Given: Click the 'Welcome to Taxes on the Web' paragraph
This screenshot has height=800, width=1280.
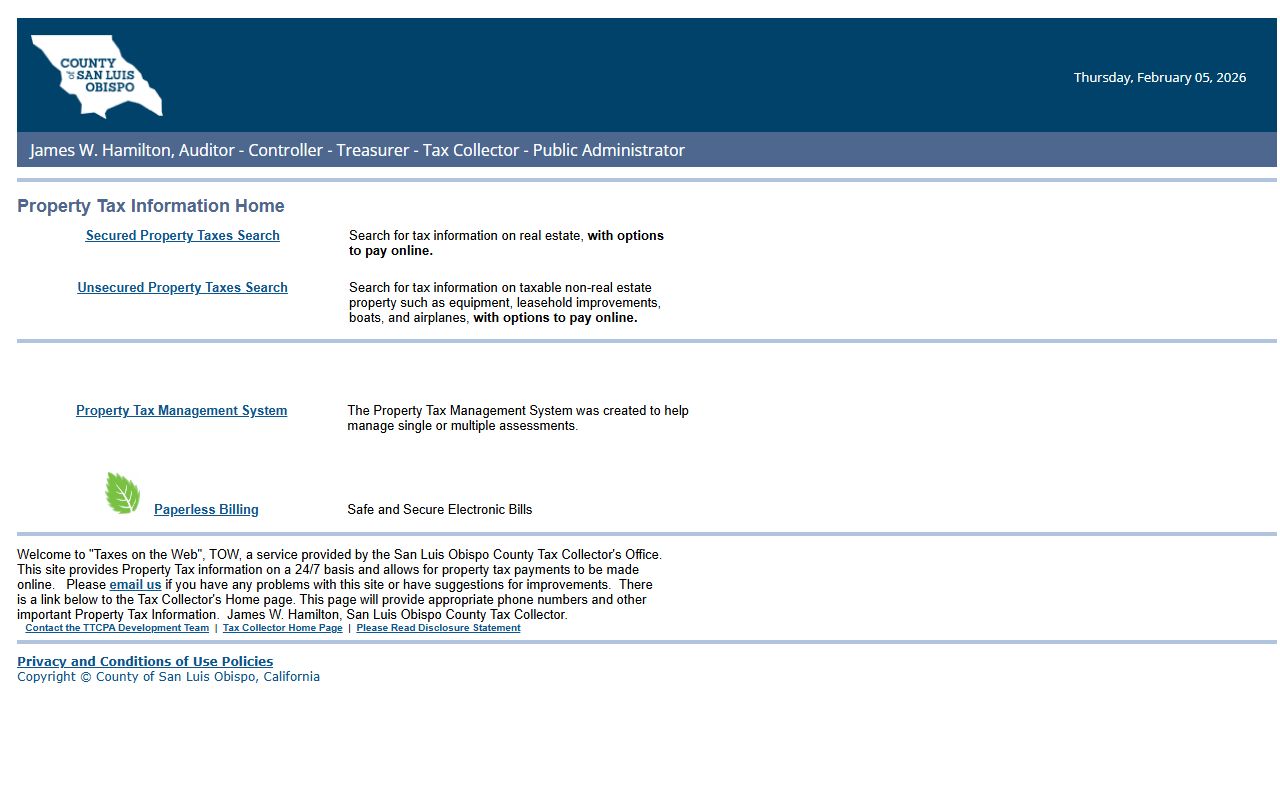Looking at the screenshot, I should (x=339, y=585).
